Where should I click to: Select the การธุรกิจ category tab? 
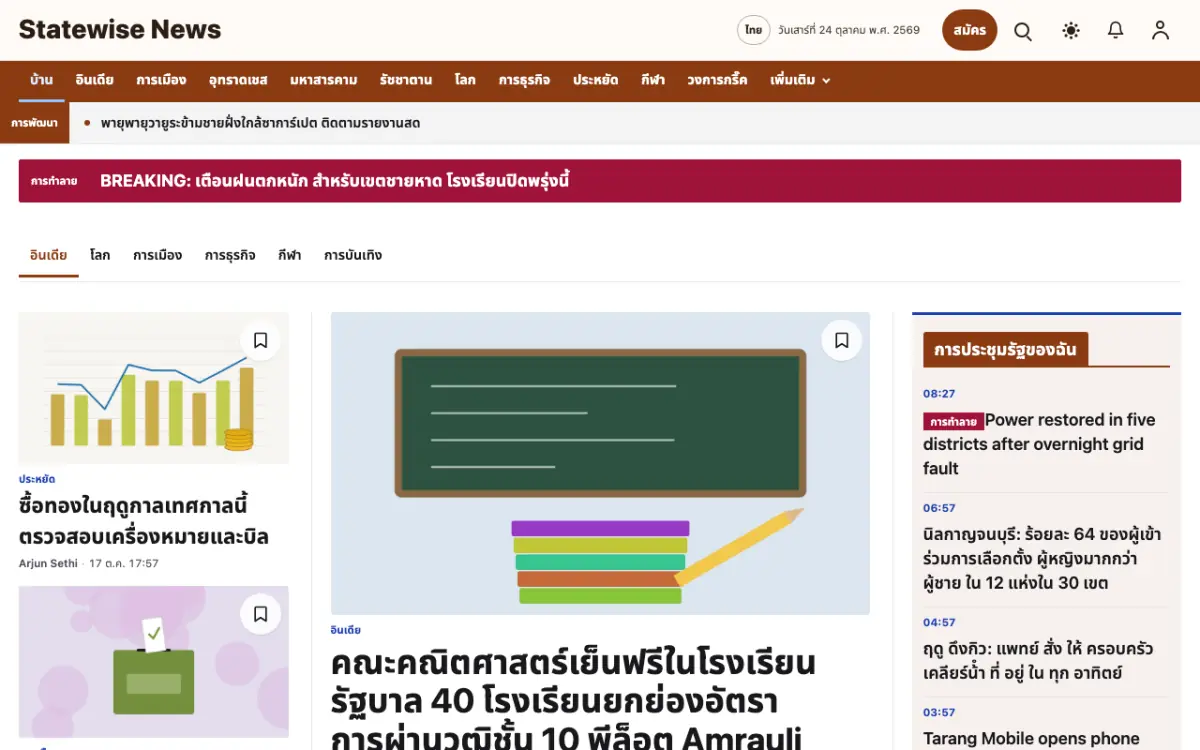[x=230, y=256]
